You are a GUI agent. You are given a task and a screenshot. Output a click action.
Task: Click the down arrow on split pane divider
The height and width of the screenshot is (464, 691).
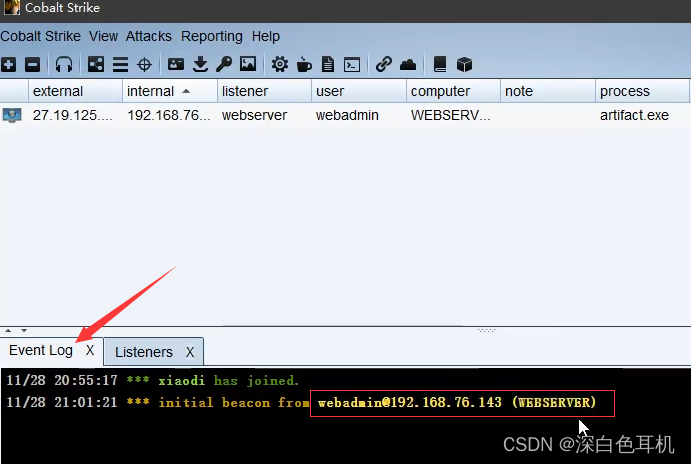pyautogui.click(x=24, y=330)
